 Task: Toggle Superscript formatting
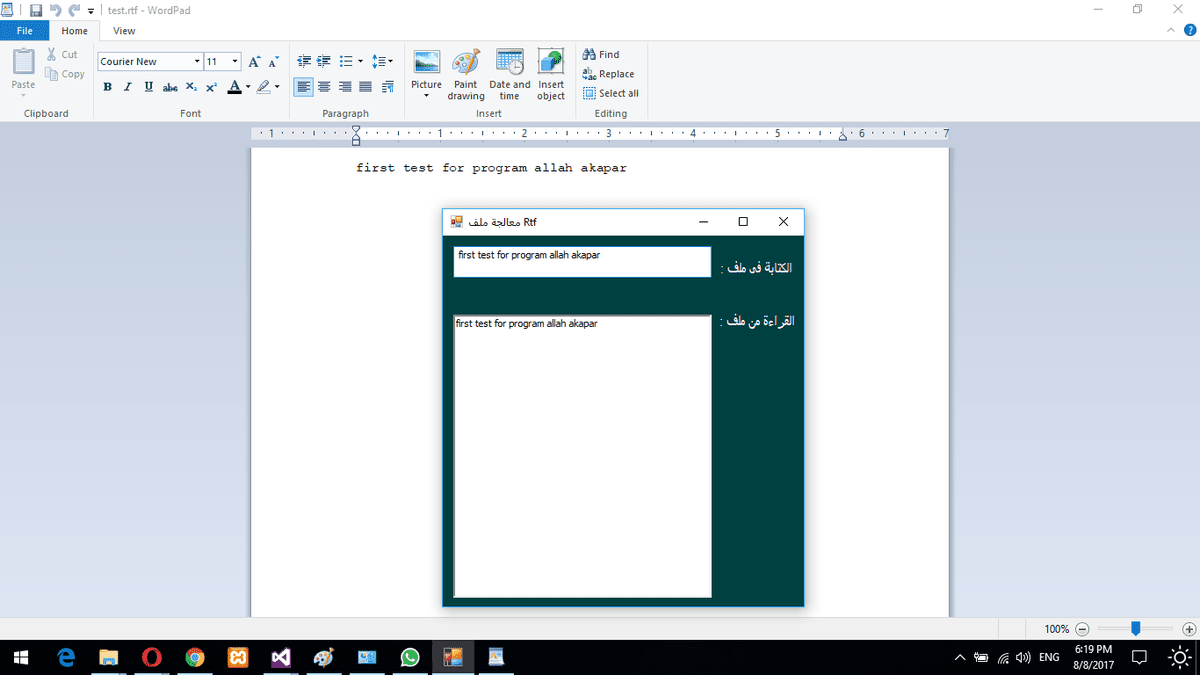211,87
